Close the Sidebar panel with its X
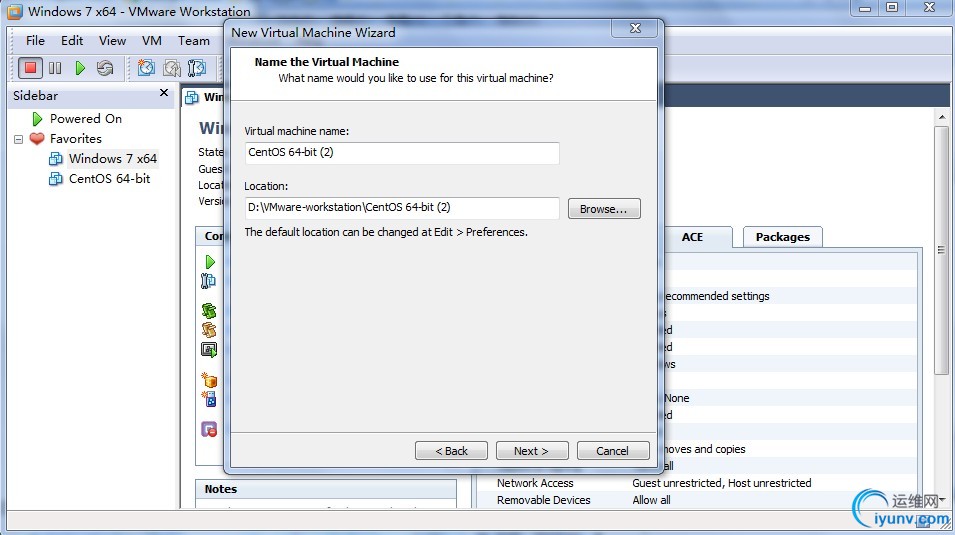The height and width of the screenshot is (535, 955). [x=163, y=93]
